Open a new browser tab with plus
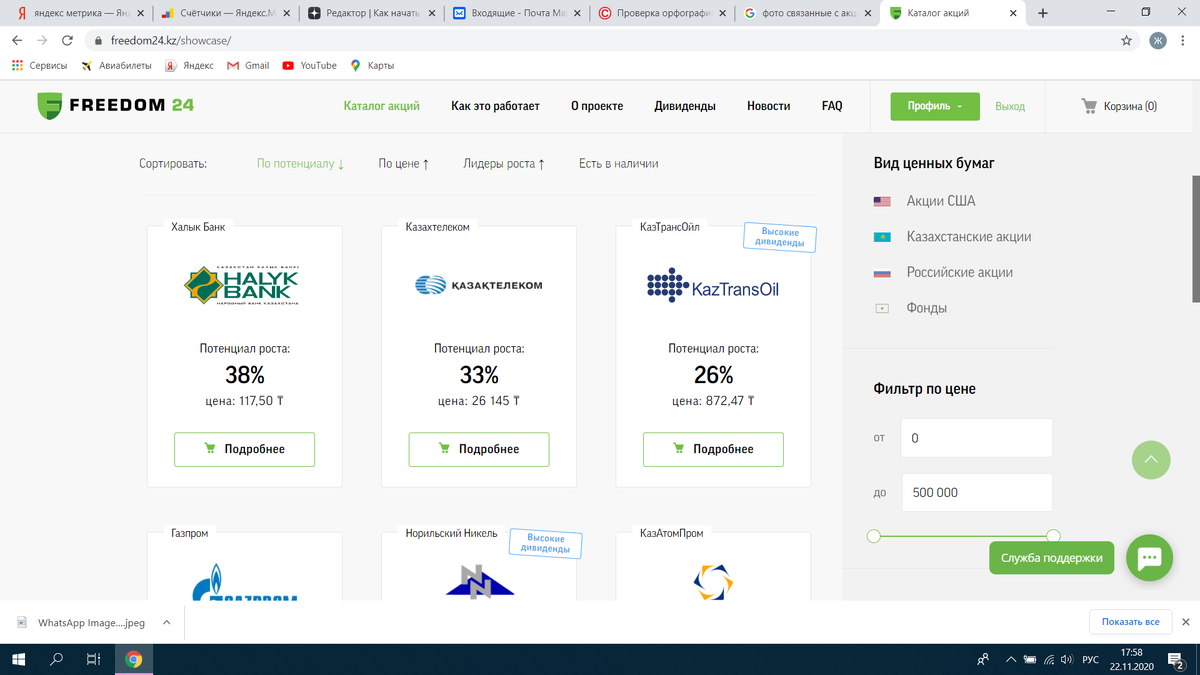 tap(1043, 14)
